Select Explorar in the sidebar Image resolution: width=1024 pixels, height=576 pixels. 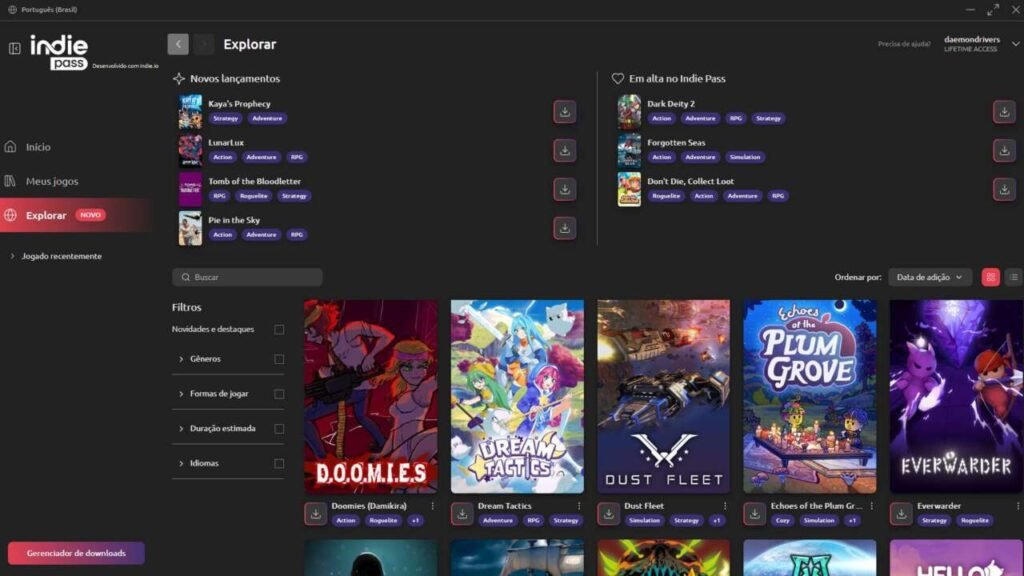(x=77, y=215)
